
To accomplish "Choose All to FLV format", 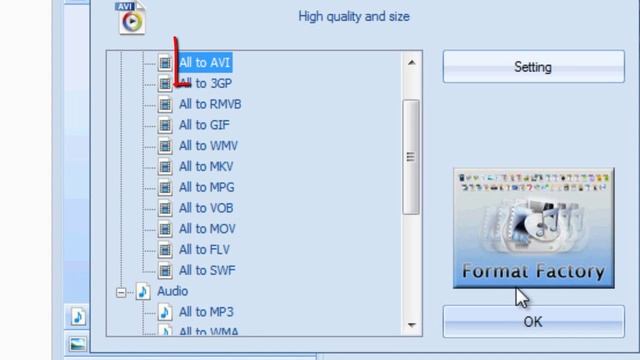I will (204, 249).
